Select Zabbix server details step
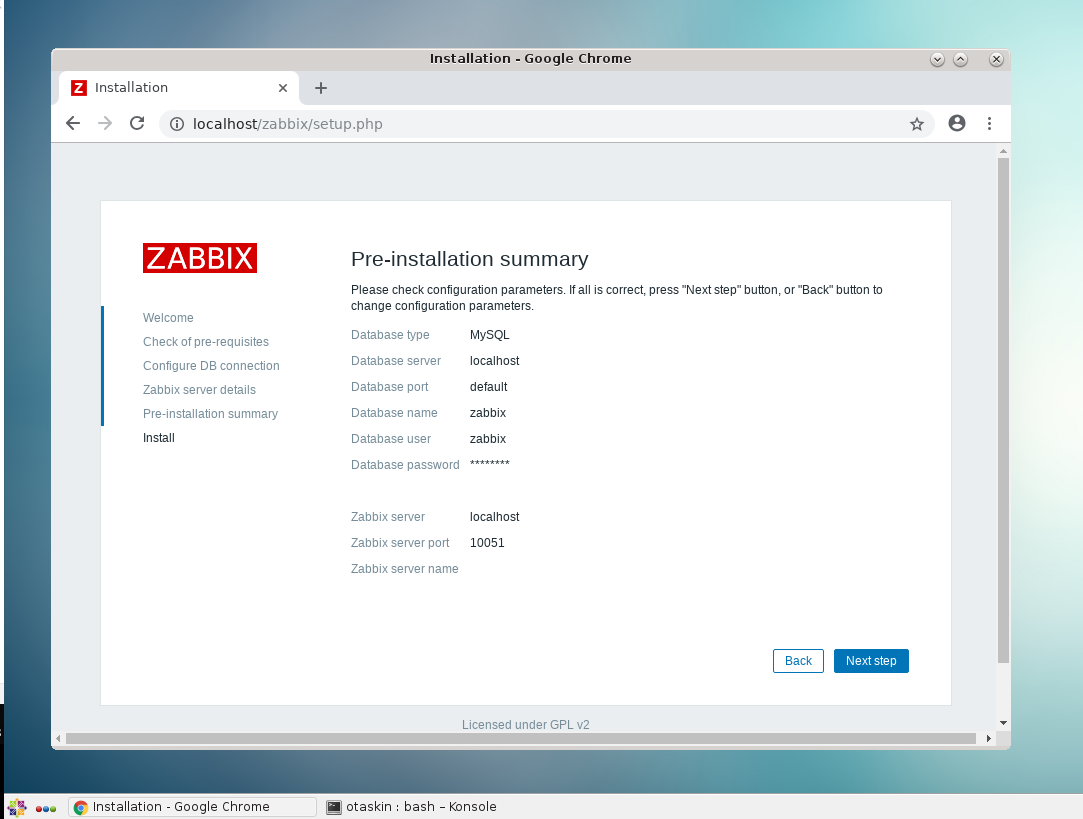 (x=199, y=390)
